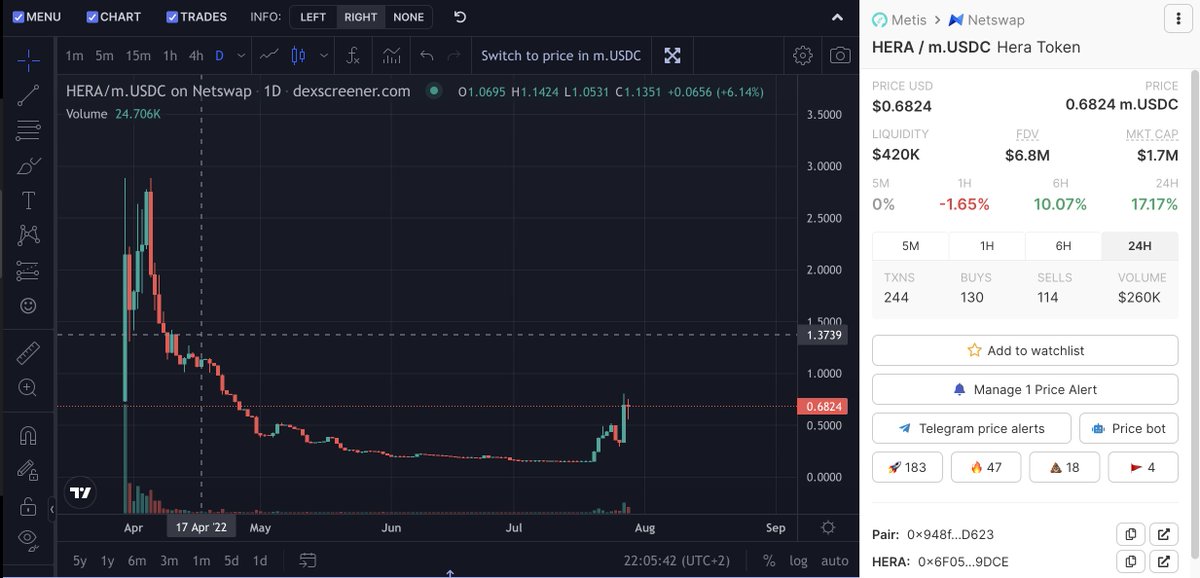Open the chart settings gear
The image size is (1200, 578).
coord(802,55)
